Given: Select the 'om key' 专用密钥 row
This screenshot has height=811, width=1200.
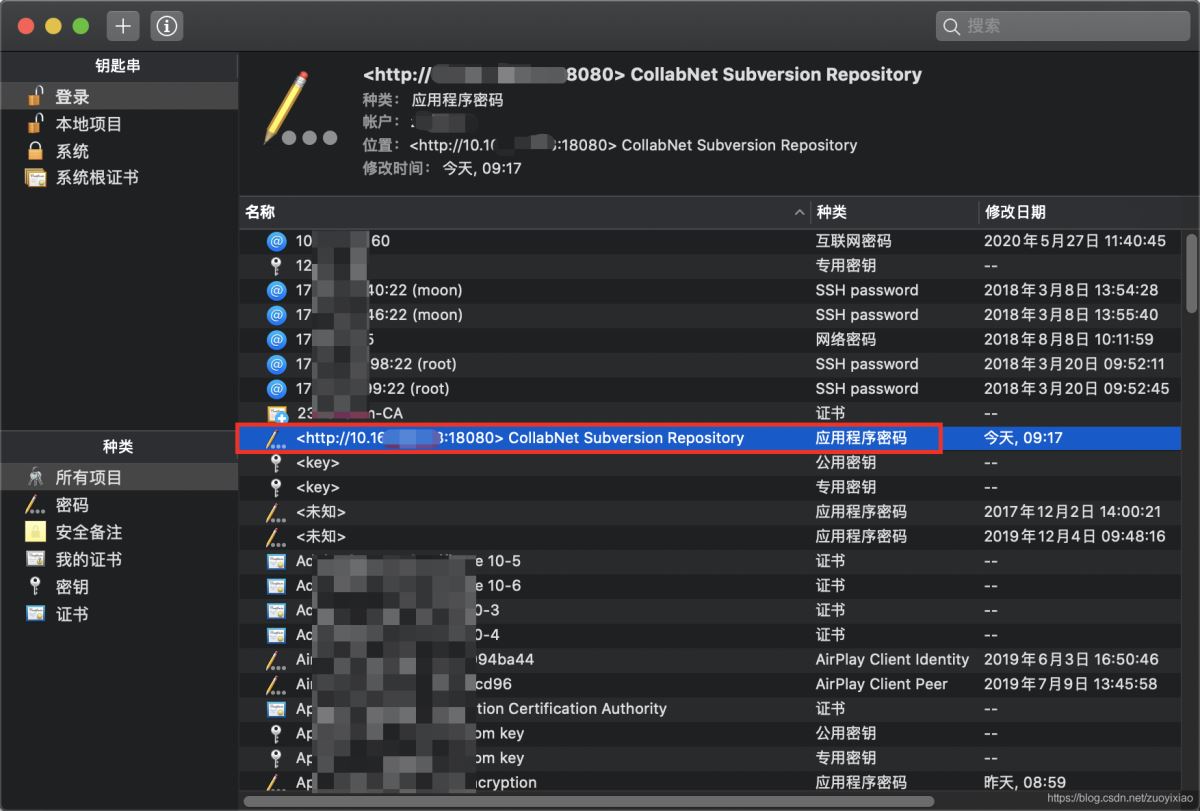Looking at the screenshot, I should pos(711,758).
